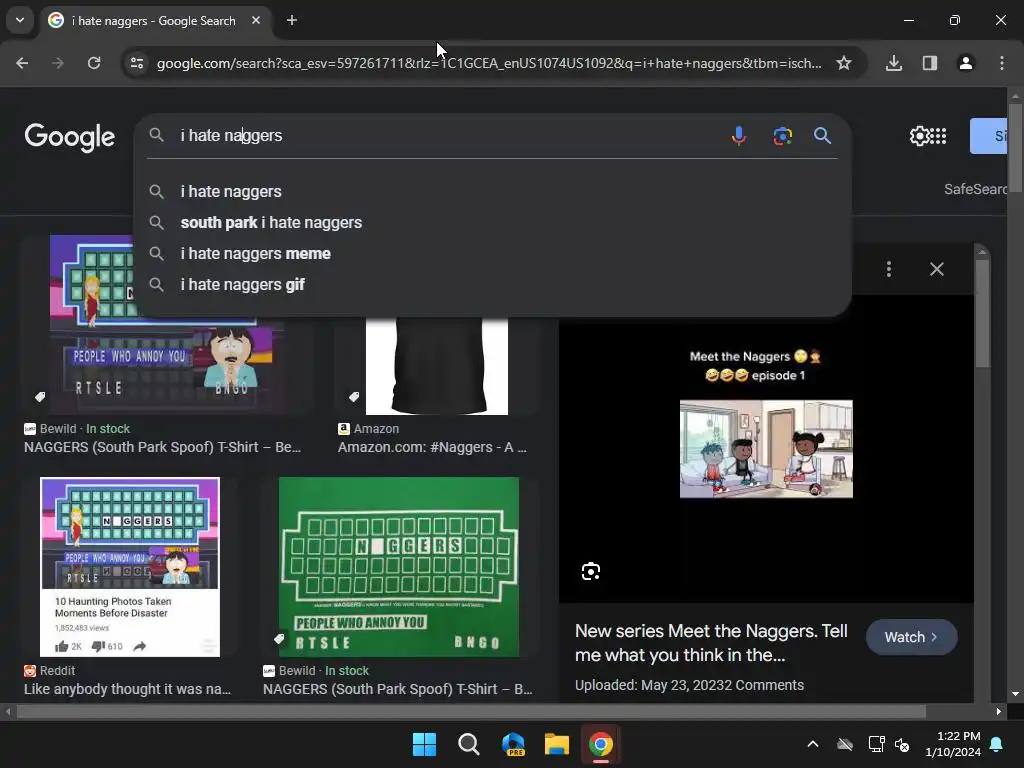Open the previewed 'Meet the' episode image

[x=766, y=449]
